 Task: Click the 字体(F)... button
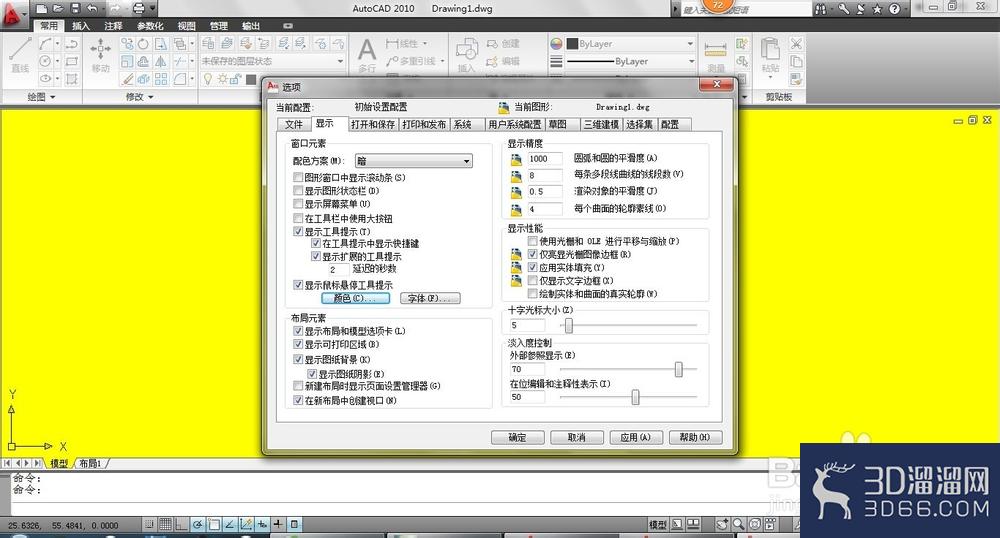pos(430,298)
